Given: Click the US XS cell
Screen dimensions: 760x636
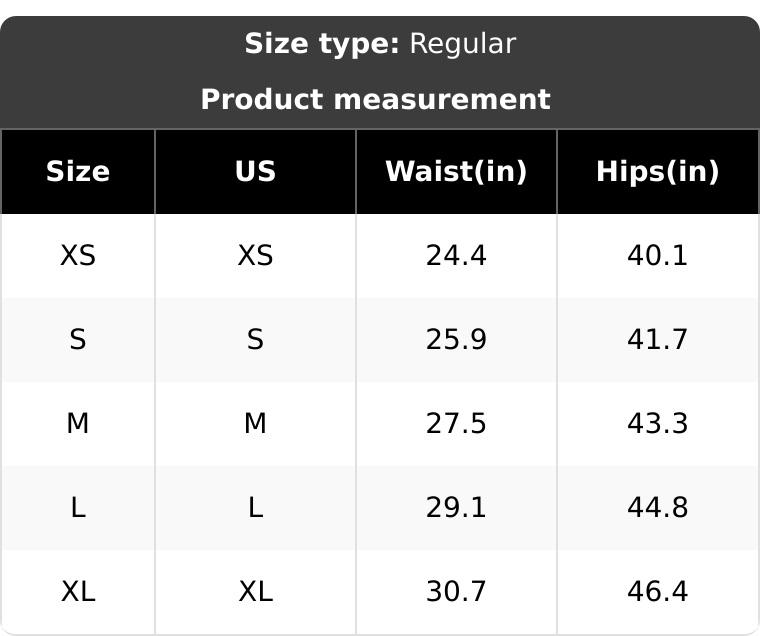Looking at the screenshot, I should pos(255,256).
